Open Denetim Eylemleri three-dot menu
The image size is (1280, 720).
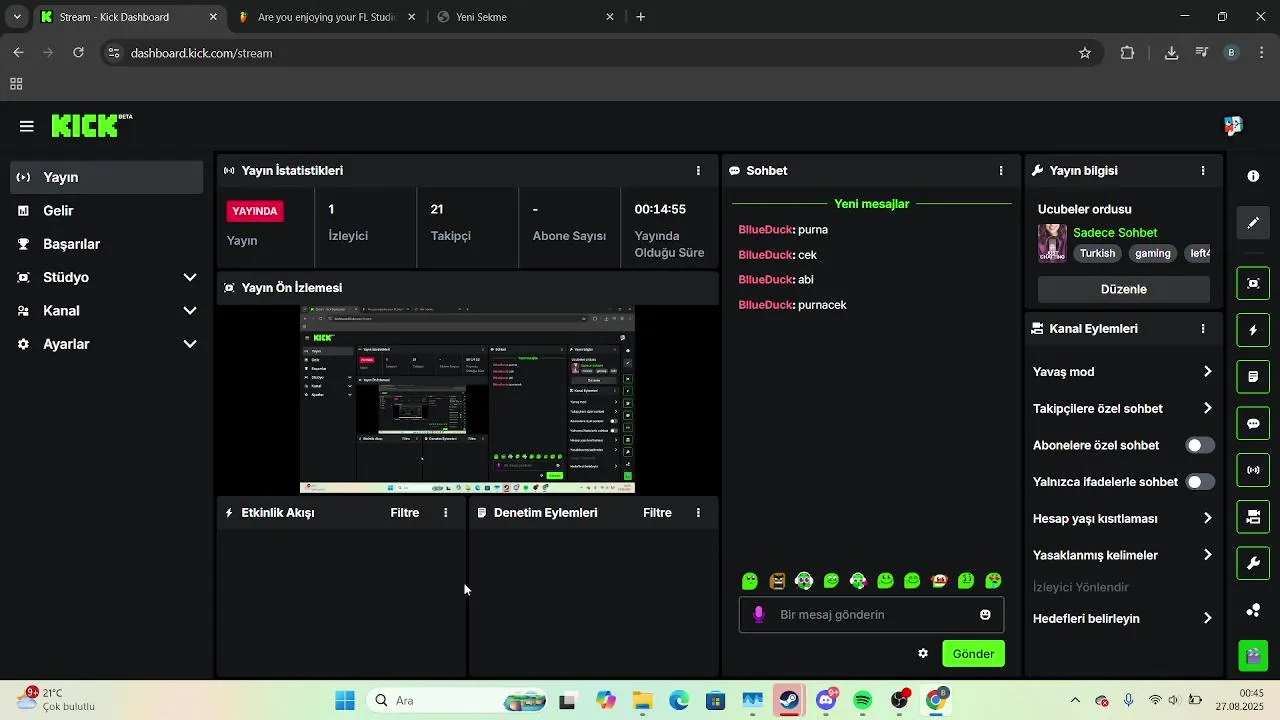pyautogui.click(x=698, y=513)
